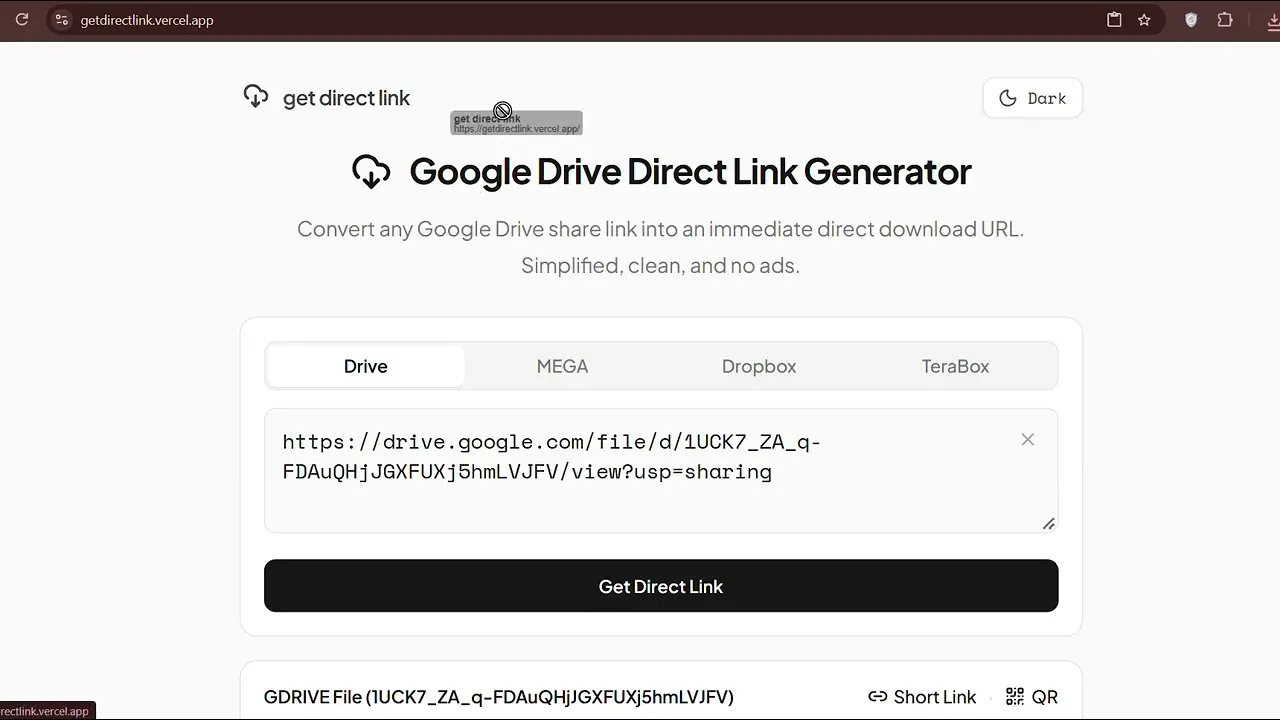The image size is (1280, 720).
Task: Switch to the MEGA tab
Action: (x=562, y=366)
